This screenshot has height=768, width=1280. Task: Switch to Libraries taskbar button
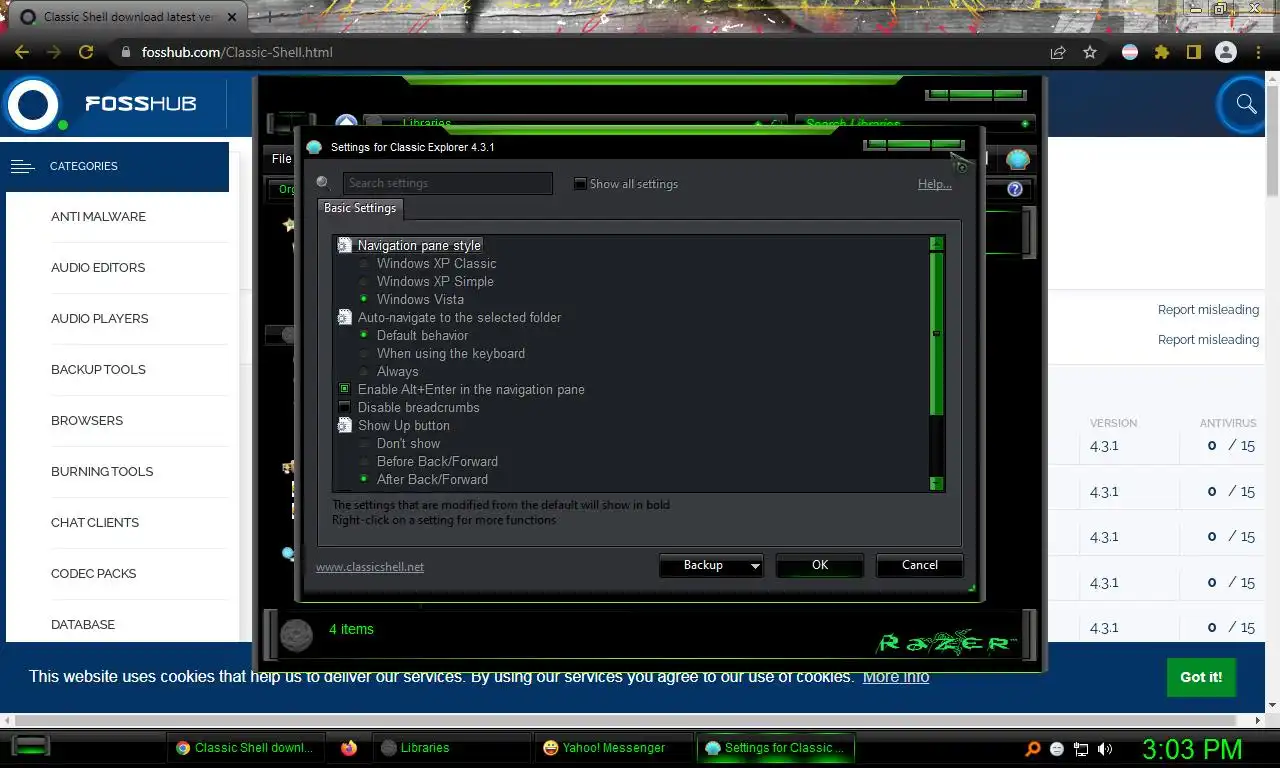pyautogui.click(x=451, y=747)
